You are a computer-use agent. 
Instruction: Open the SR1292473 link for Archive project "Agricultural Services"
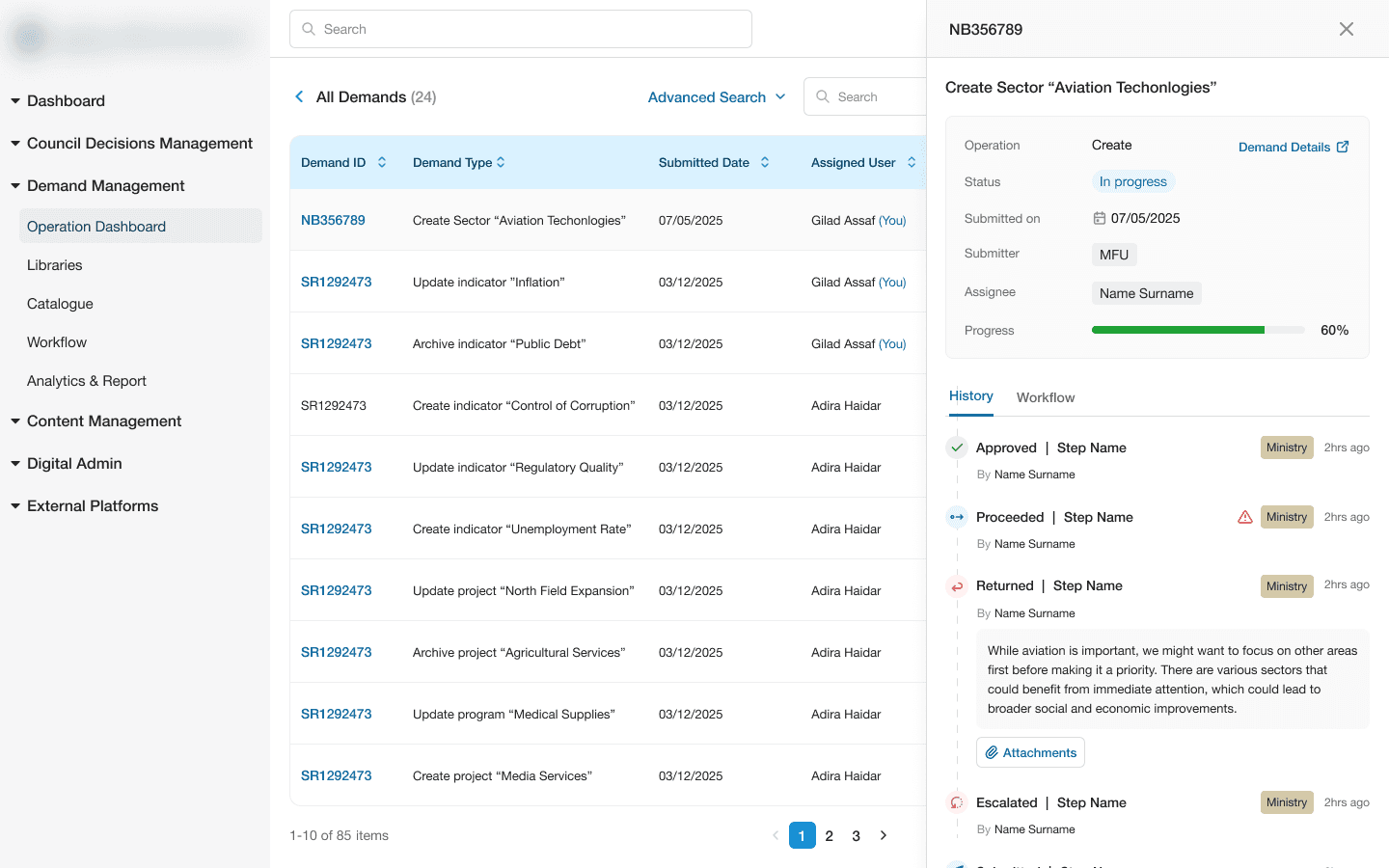336,652
